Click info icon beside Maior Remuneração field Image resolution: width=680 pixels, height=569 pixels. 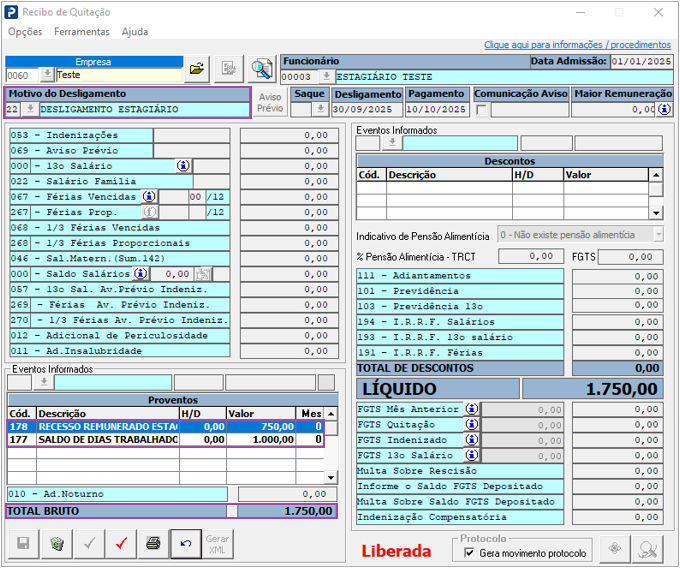pos(665,110)
